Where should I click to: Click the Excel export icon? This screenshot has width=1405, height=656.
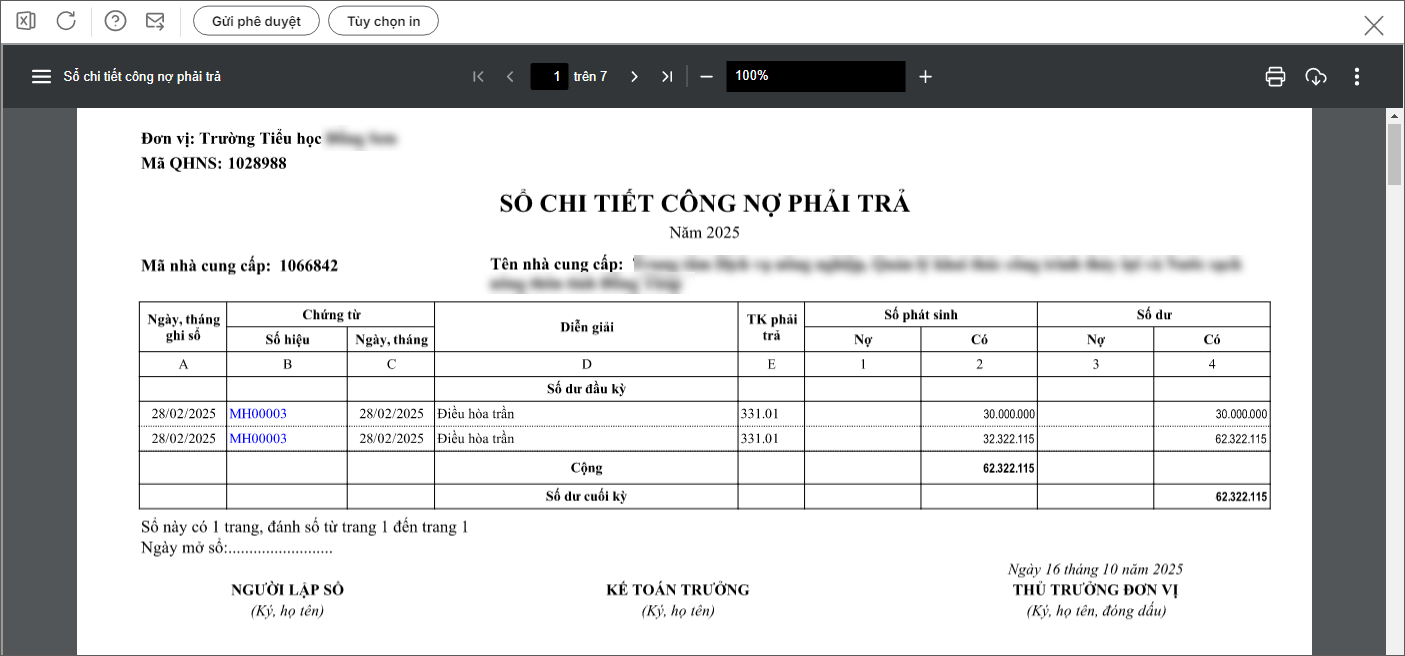point(26,21)
